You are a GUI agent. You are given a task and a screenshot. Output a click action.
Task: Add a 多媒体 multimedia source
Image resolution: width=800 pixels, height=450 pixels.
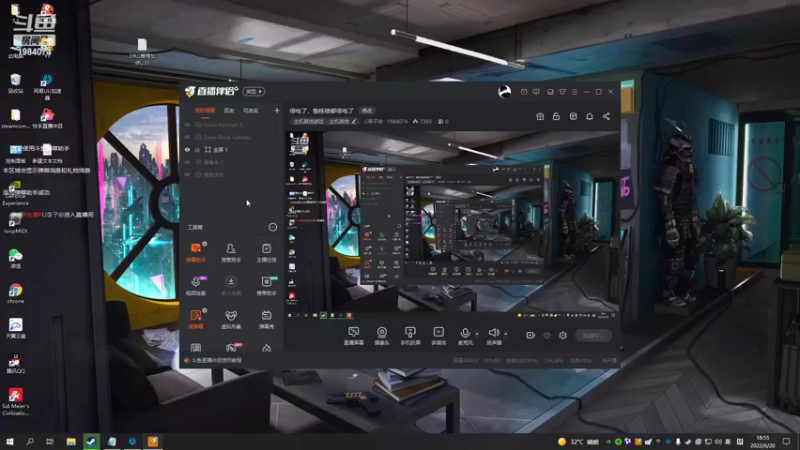point(438,336)
